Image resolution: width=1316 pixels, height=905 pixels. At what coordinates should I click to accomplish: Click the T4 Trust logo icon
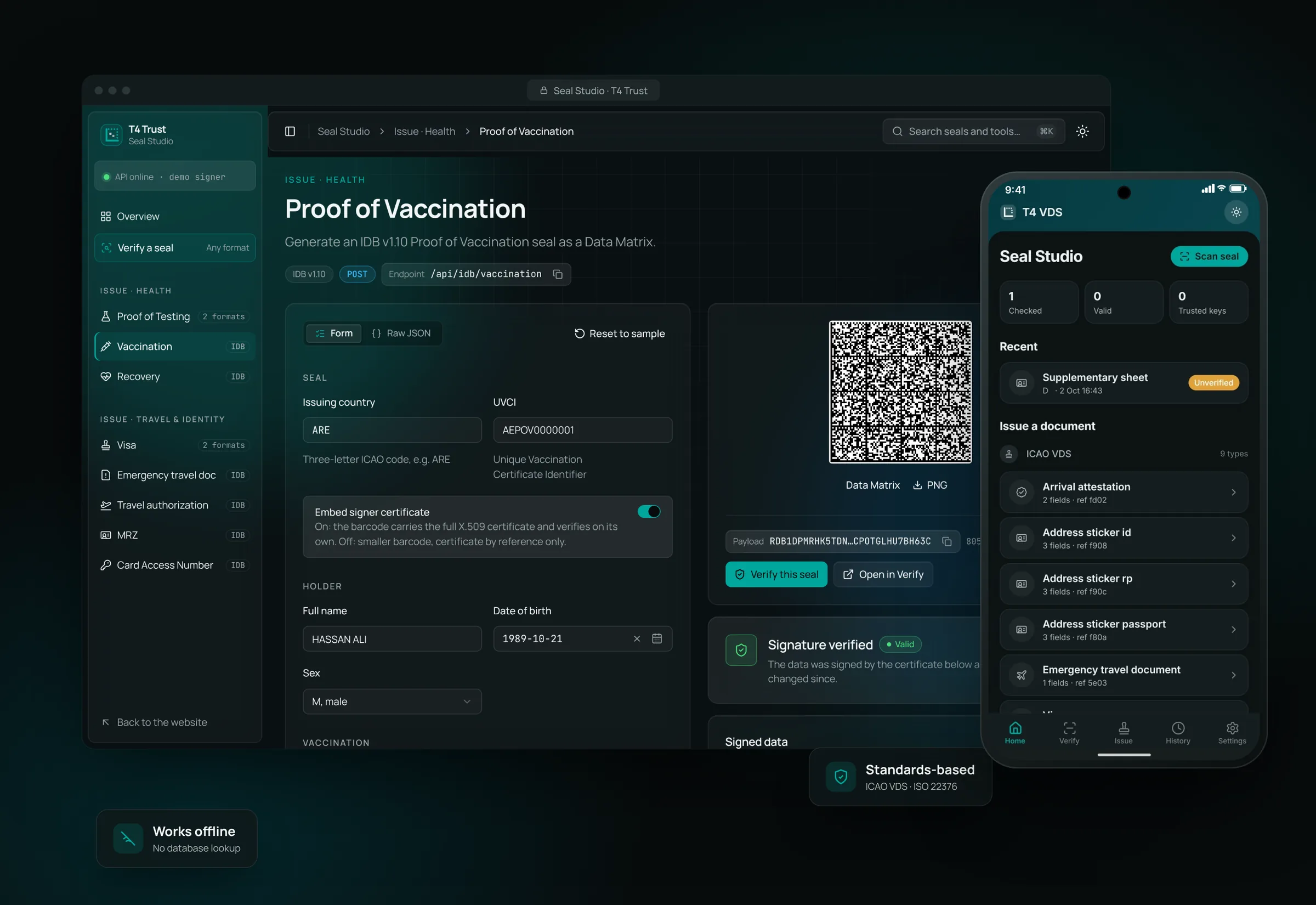111,135
